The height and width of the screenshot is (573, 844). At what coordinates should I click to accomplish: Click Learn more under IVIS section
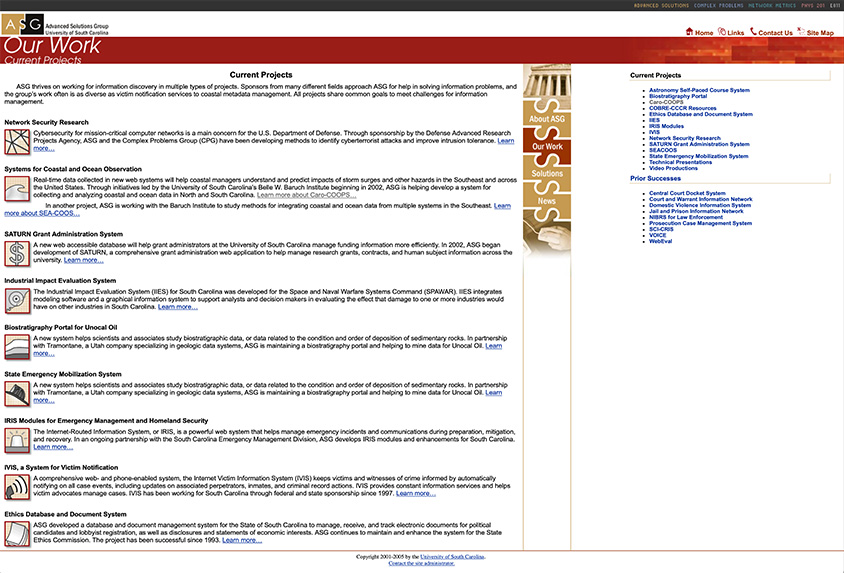(x=416, y=493)
